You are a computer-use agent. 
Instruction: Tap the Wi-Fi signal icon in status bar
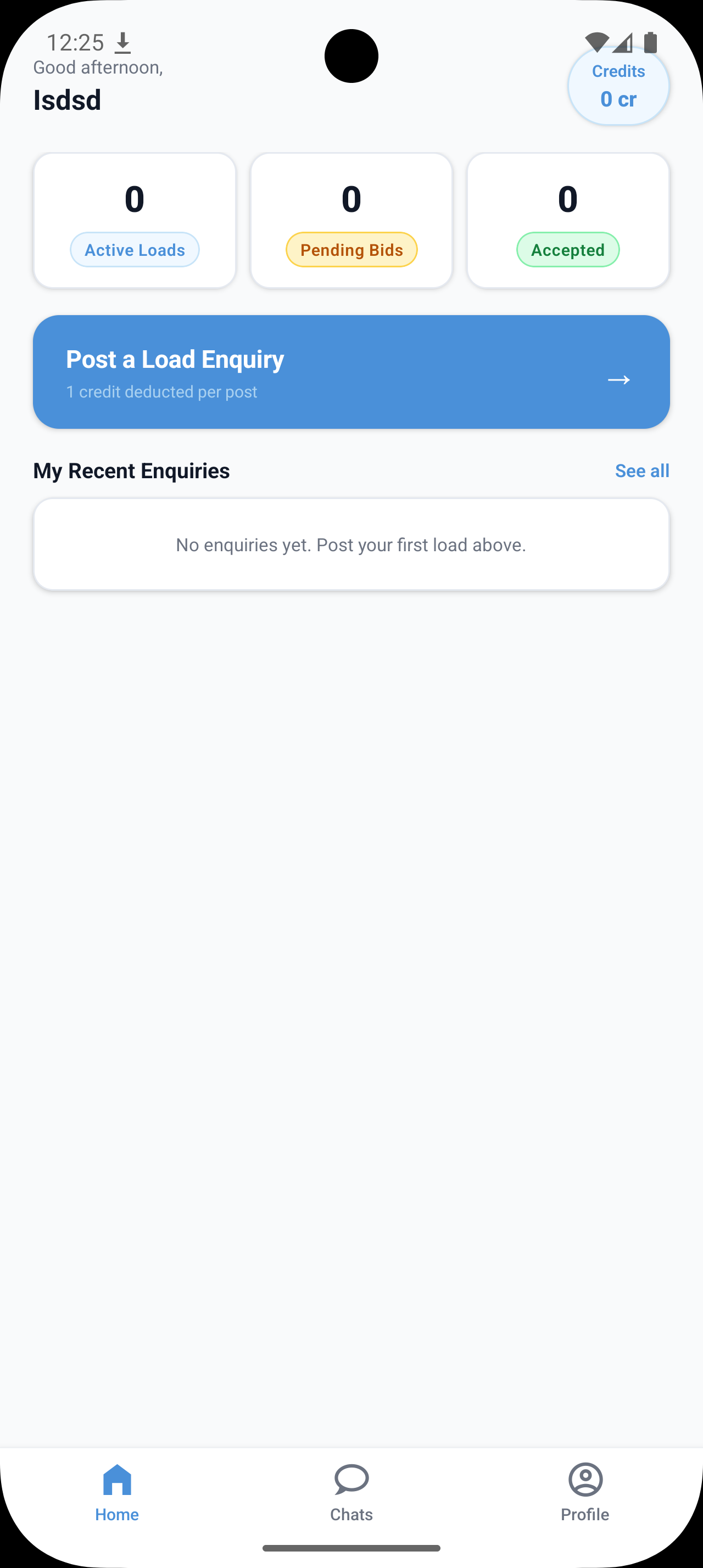596,42
